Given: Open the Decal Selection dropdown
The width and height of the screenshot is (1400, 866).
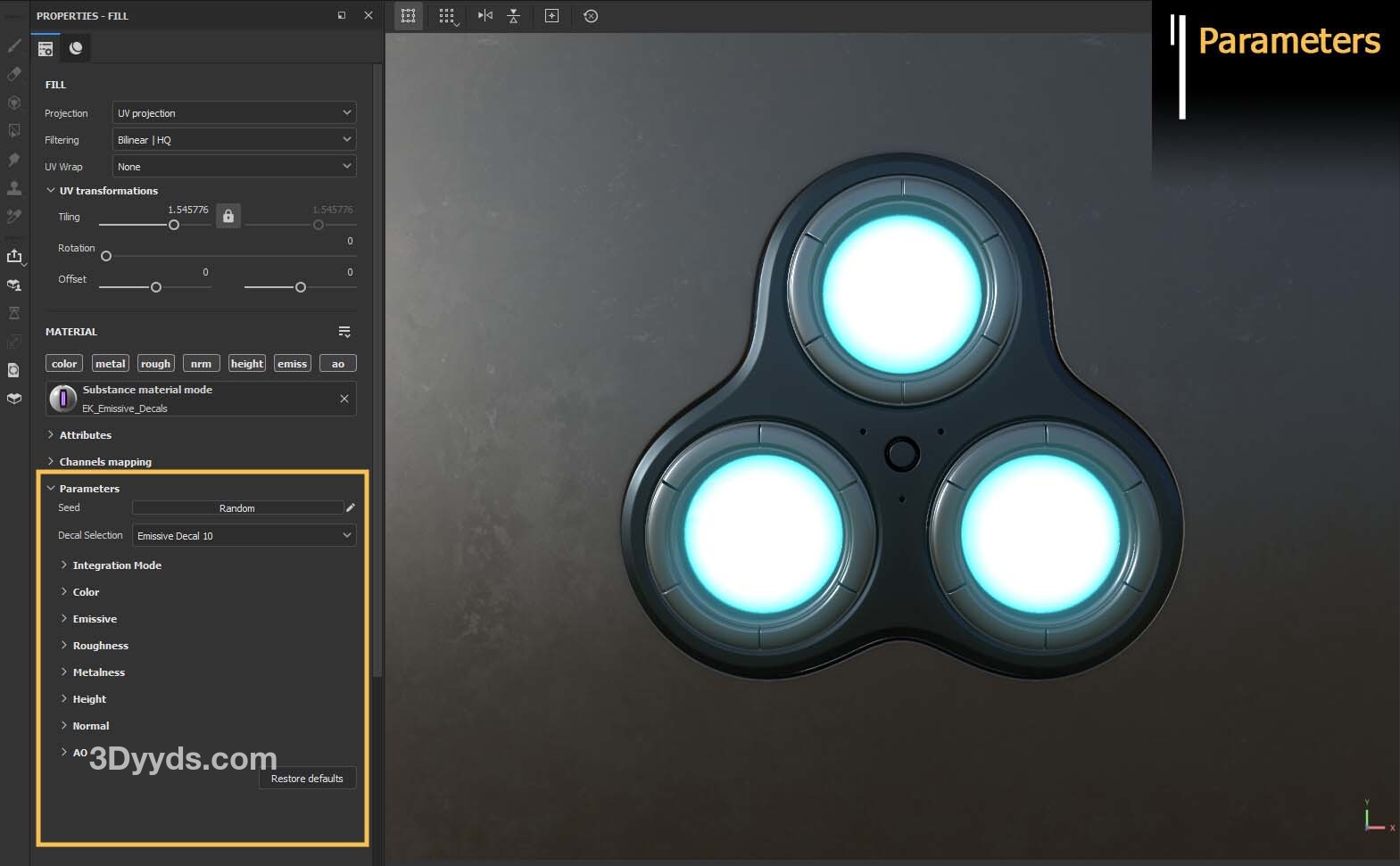Looking at the screenshot, I should click(x=244, y=536).
